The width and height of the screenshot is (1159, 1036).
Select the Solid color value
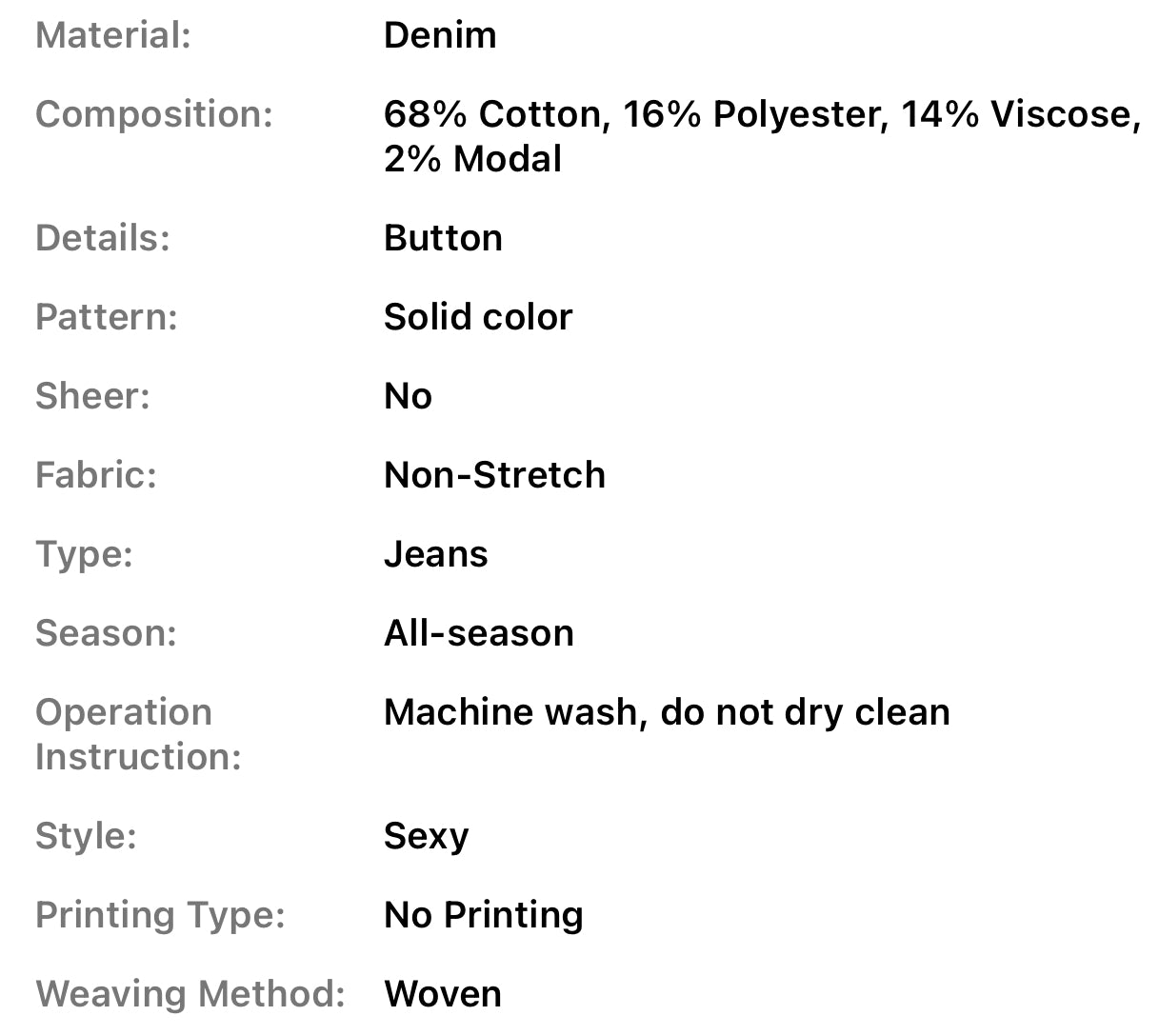[x=478, y=317]
